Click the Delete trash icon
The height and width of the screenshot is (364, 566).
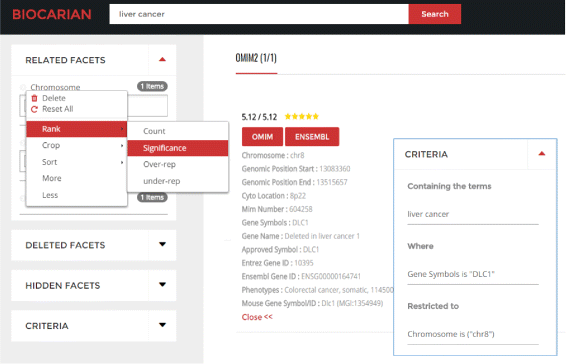[x=34, y=98]
